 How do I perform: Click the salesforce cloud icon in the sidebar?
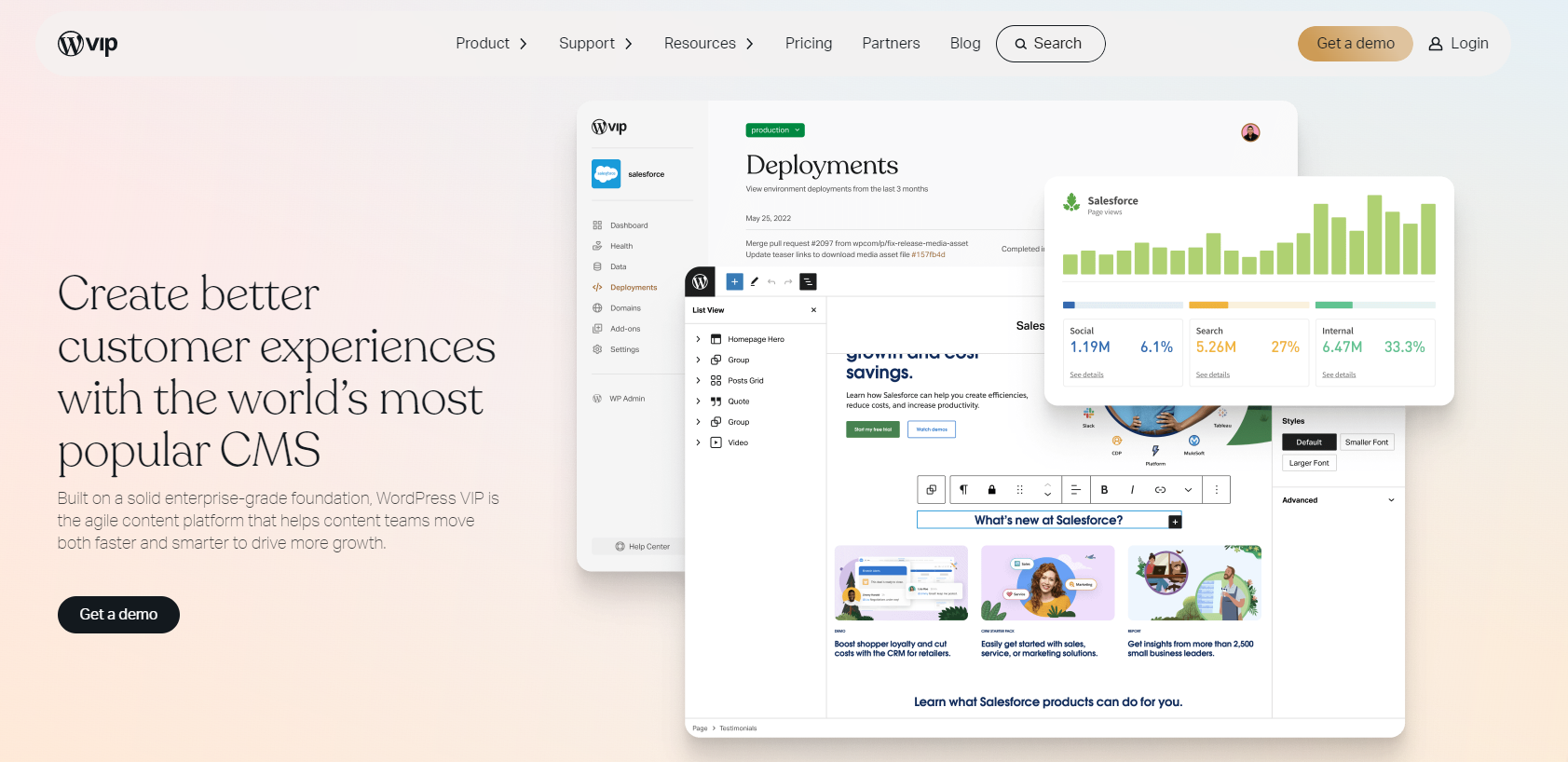point(606,174)
